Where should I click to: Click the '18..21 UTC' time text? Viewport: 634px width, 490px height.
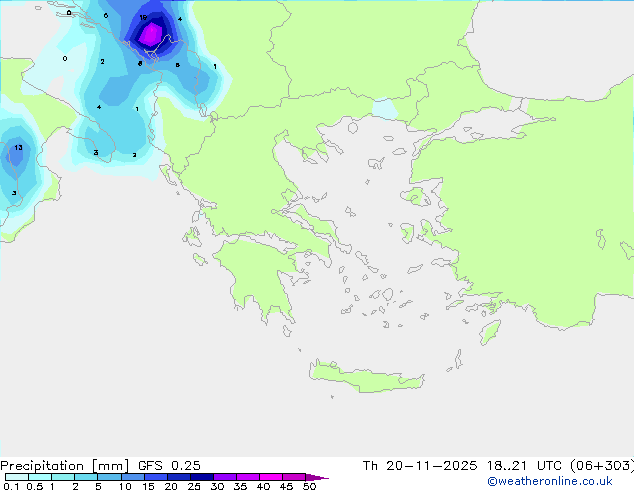click(524, 466)
